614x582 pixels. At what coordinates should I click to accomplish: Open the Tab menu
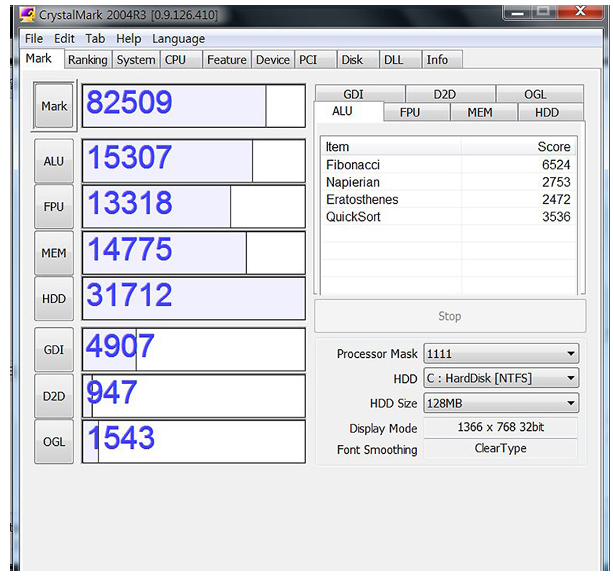(95, 38)
